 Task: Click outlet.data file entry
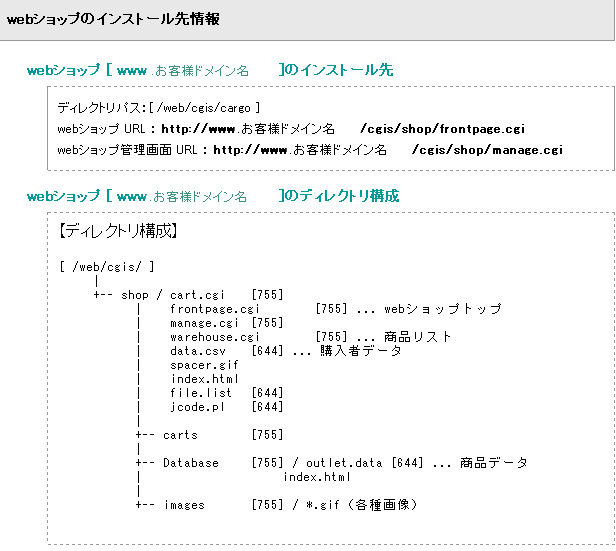point(344,463)
